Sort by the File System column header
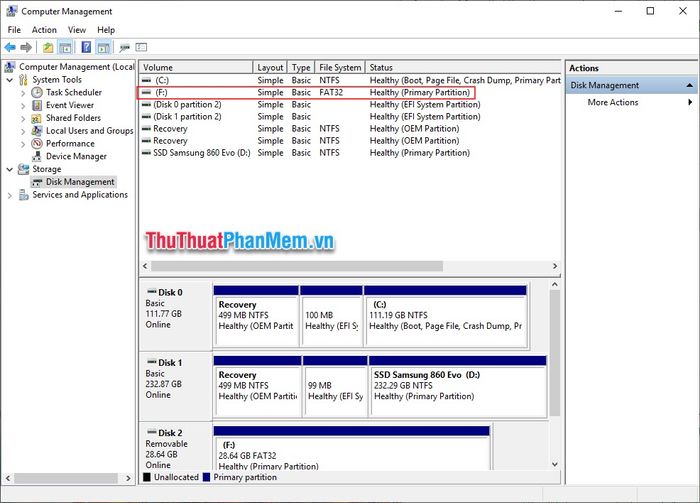Viewport: 700px width, 503px height. [340, 67]
